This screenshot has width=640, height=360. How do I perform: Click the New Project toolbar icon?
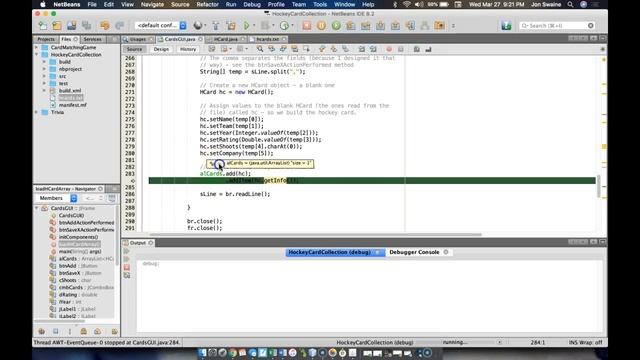pyautogui.click(x=57, y=26)
